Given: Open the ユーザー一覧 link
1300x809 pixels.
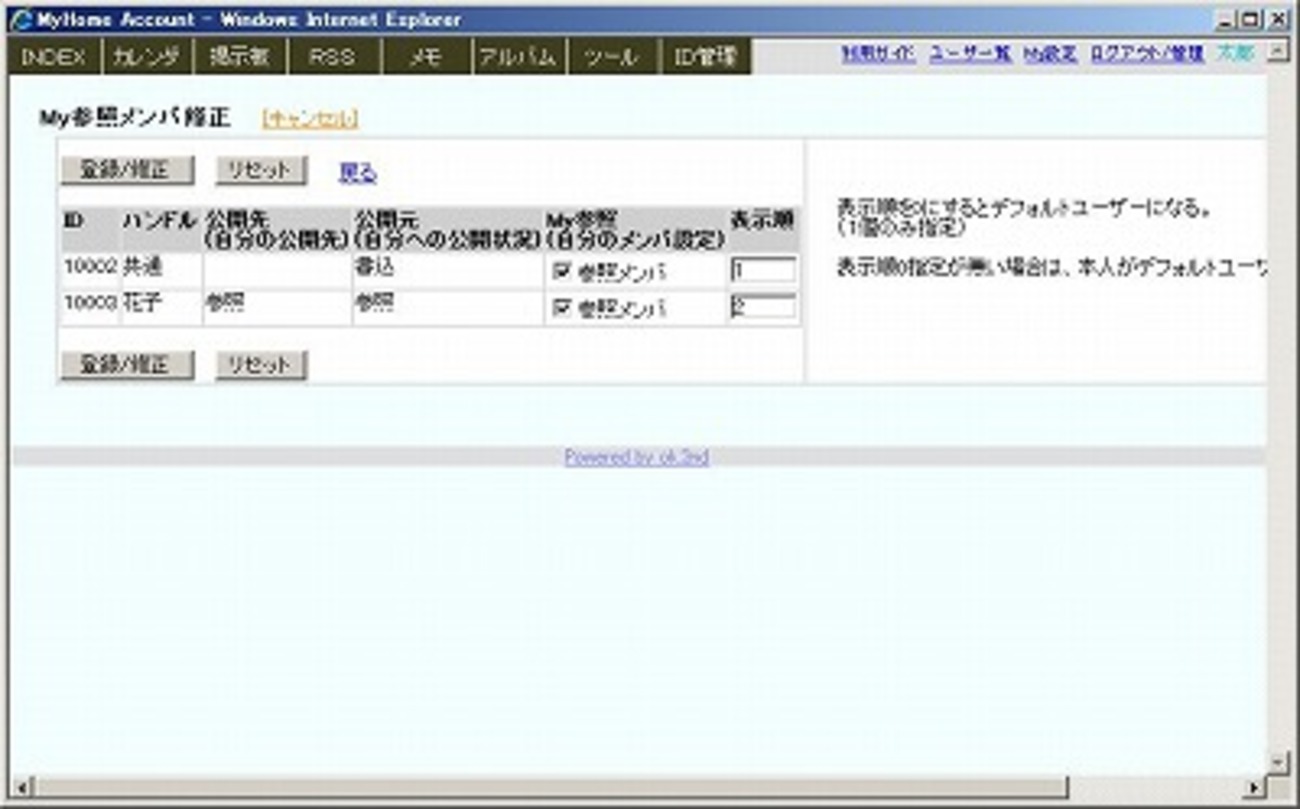Looking at the screenshot, I should click(x=969, y=54).
